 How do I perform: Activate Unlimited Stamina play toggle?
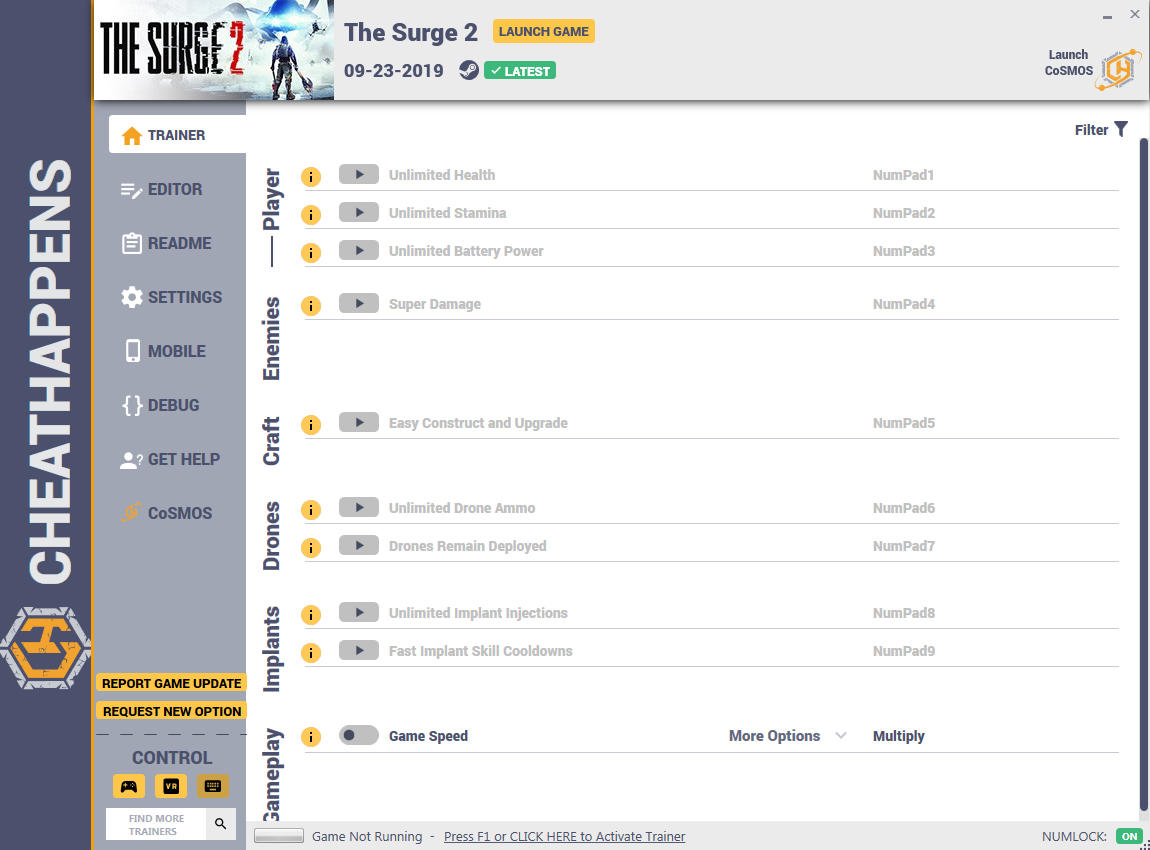point(359,213)
